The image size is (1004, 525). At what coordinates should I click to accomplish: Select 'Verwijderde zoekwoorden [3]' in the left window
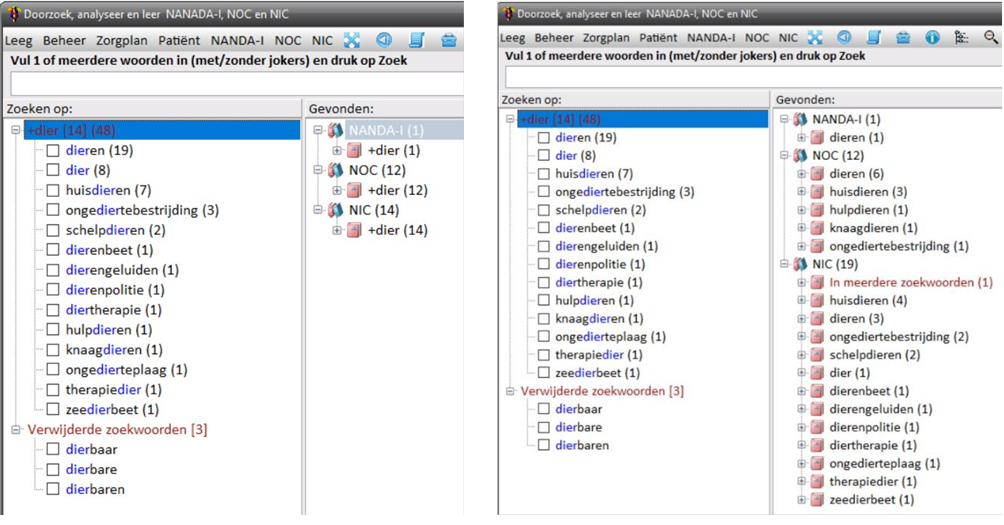click(x=112, y=429)
